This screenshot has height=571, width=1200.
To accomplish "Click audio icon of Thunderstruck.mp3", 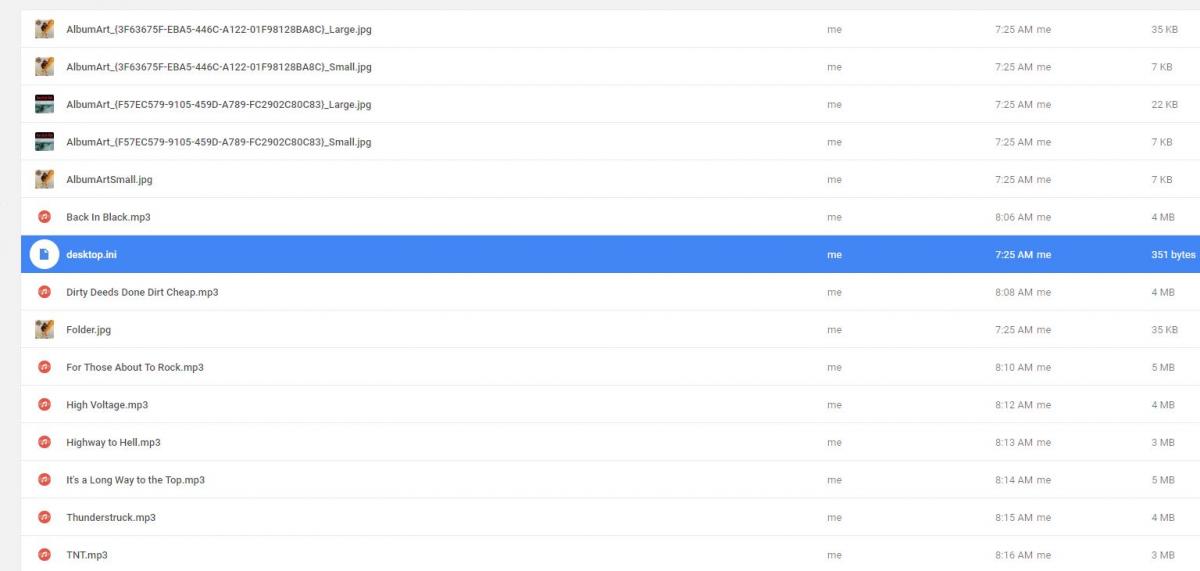I will click(x=44, y=517).
